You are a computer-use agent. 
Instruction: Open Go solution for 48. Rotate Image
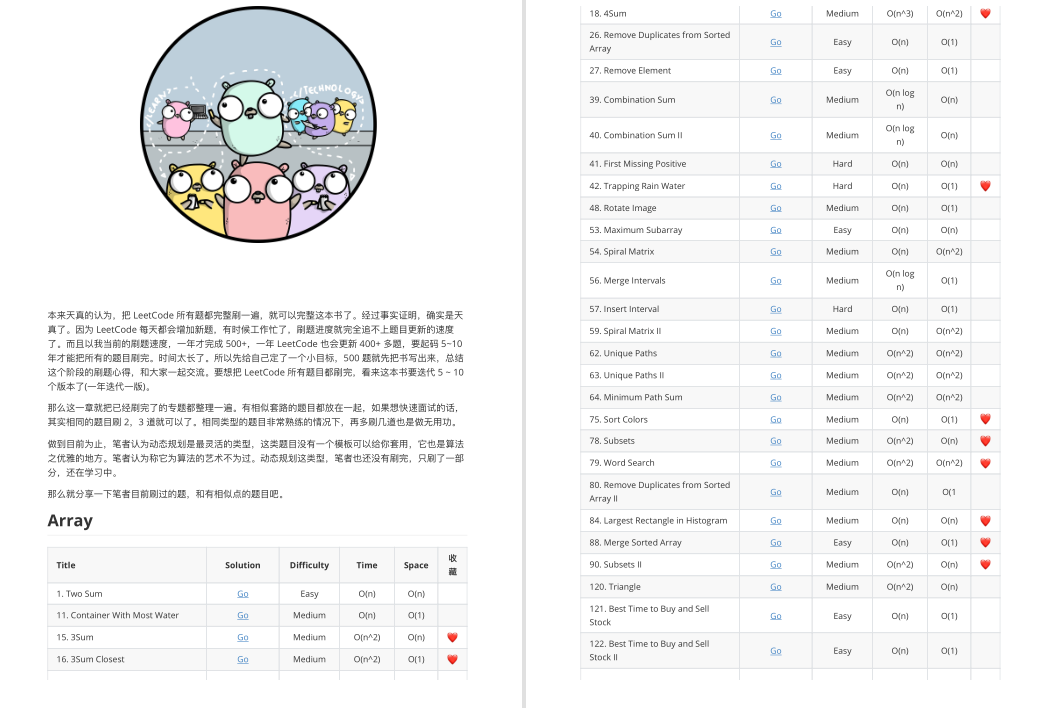coord(775,208)
